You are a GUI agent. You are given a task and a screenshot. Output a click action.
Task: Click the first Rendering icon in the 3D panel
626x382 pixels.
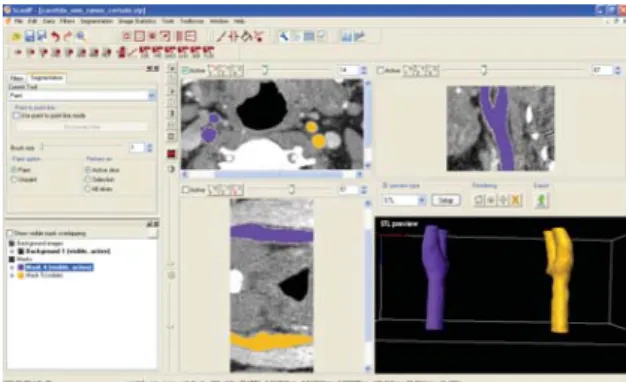click(x=479, y=200)
